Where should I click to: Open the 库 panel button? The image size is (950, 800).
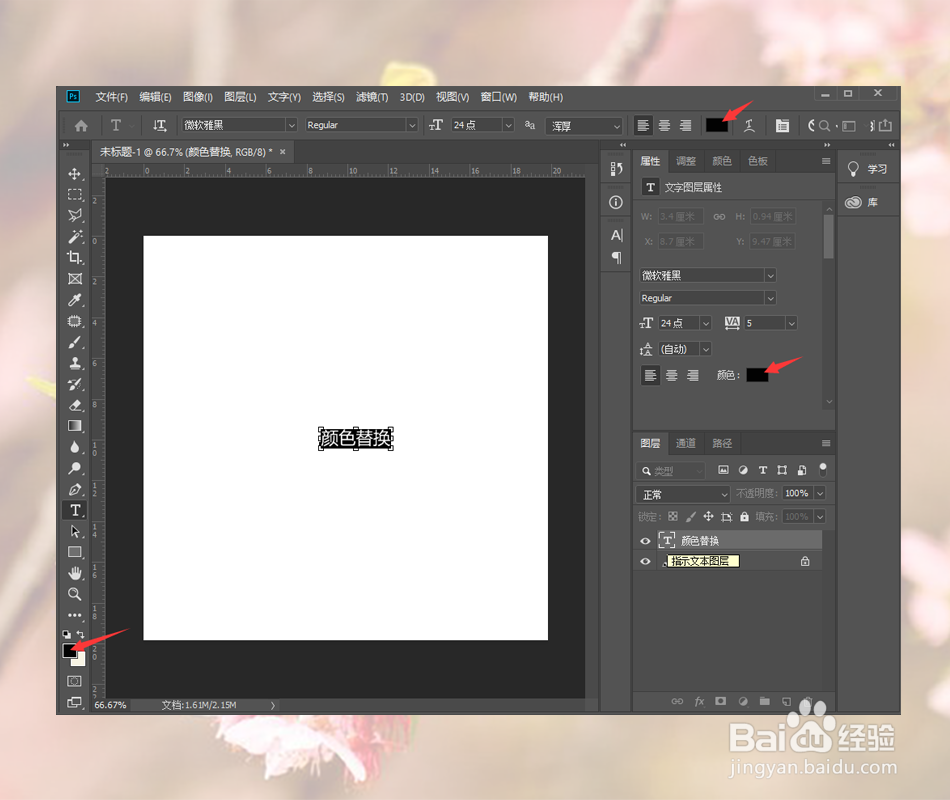pyautogui.click(x=863, y=202)
